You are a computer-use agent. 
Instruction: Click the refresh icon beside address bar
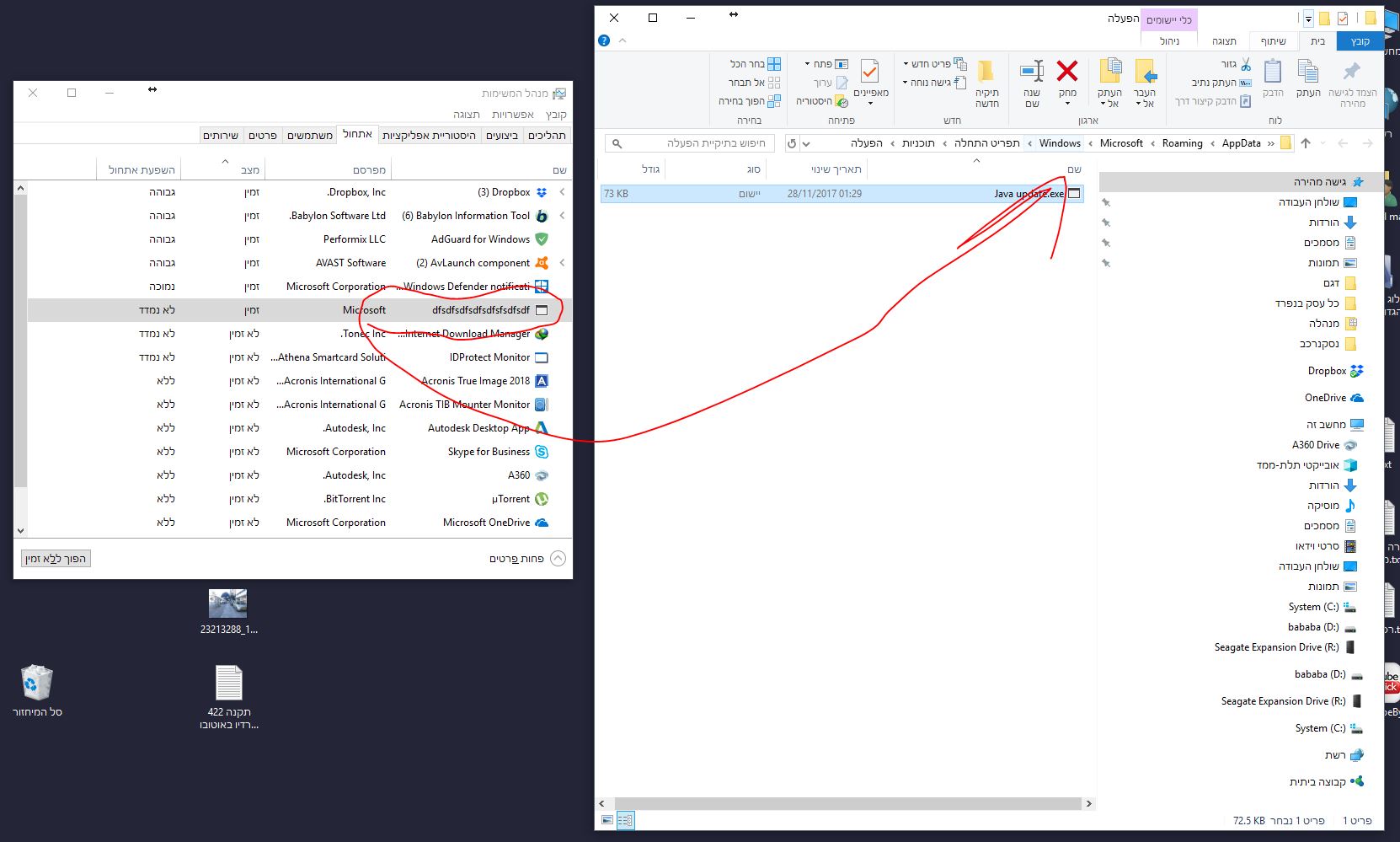click(x=792, y=143)
